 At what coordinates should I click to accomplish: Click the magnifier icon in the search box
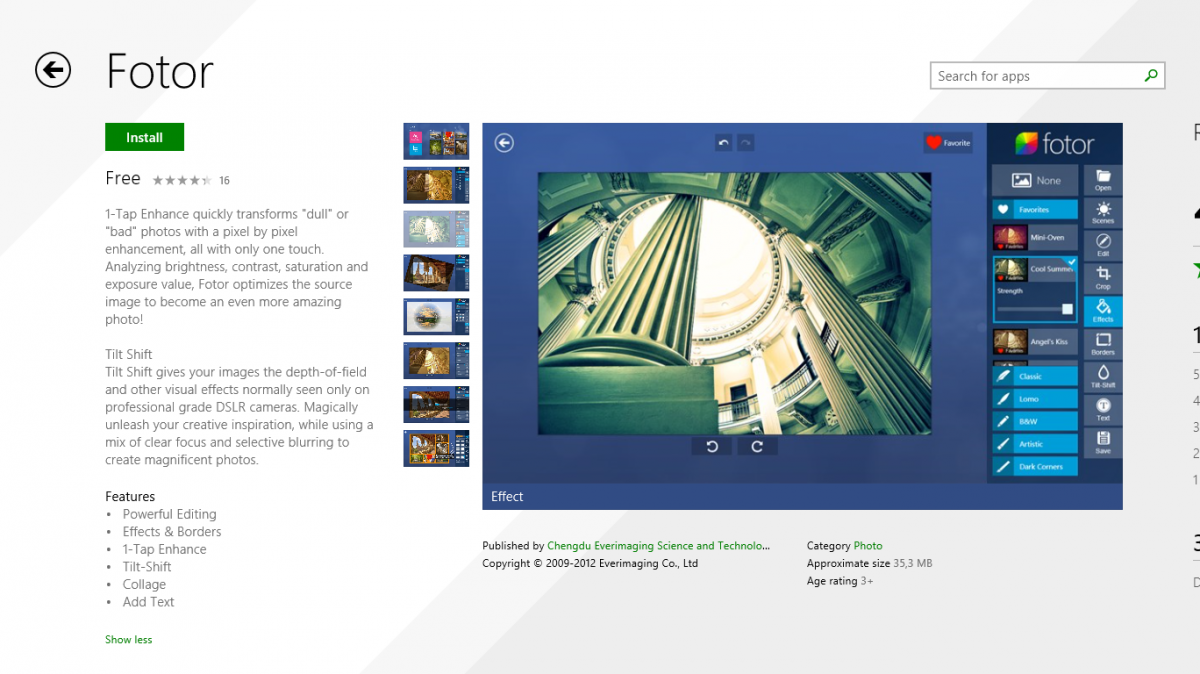pos(1151,76)
